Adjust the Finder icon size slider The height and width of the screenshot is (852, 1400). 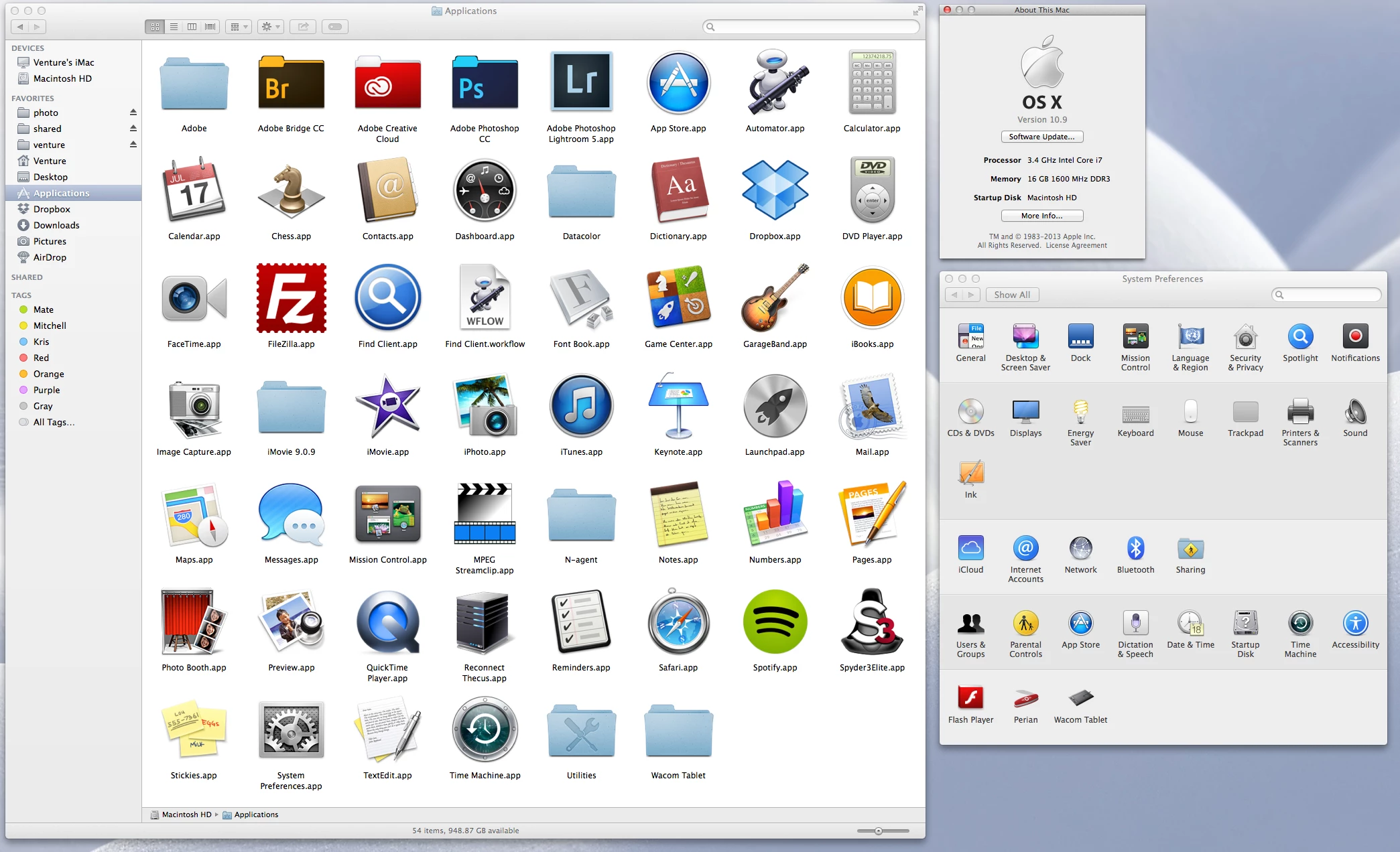pos(879,831)
